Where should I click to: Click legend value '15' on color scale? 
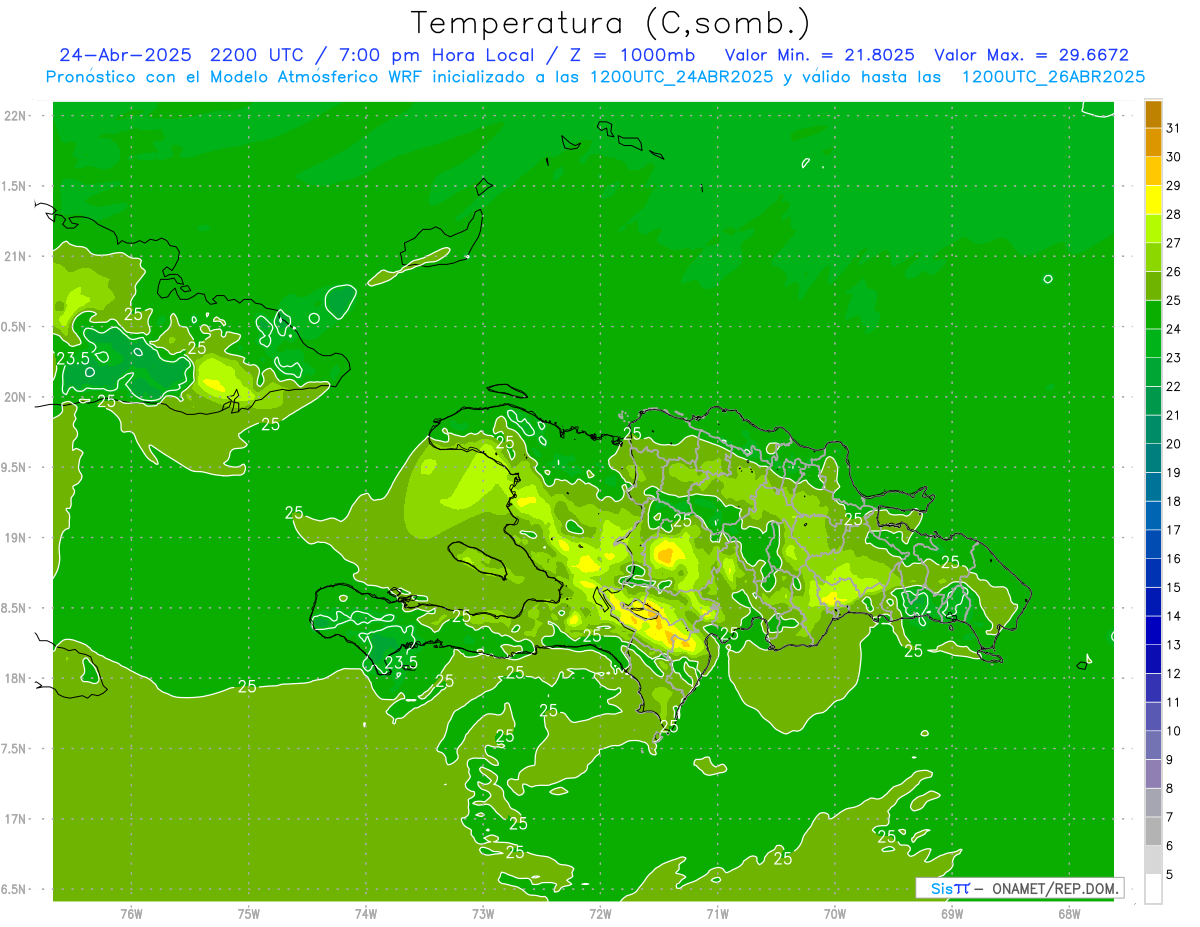(1174, 587)
